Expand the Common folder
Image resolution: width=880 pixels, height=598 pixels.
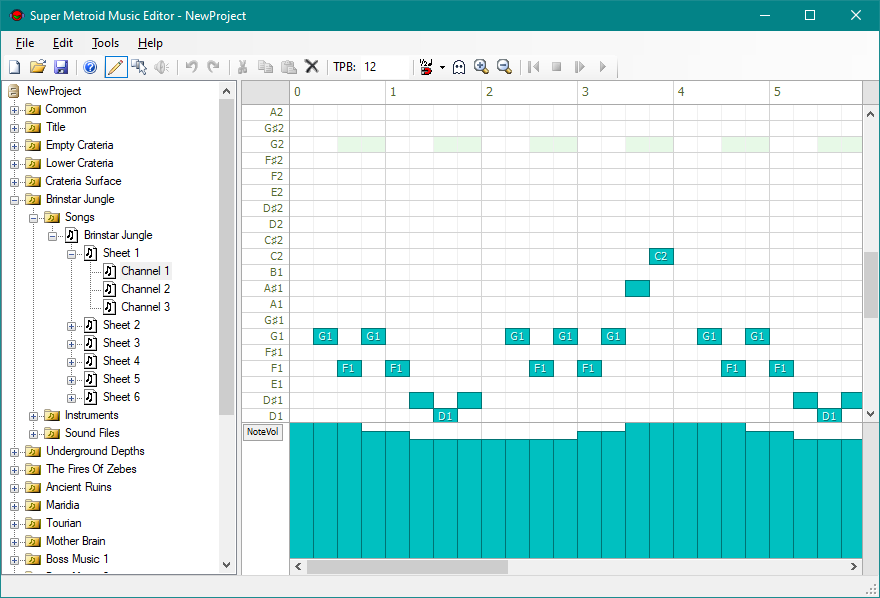(15, 110)
